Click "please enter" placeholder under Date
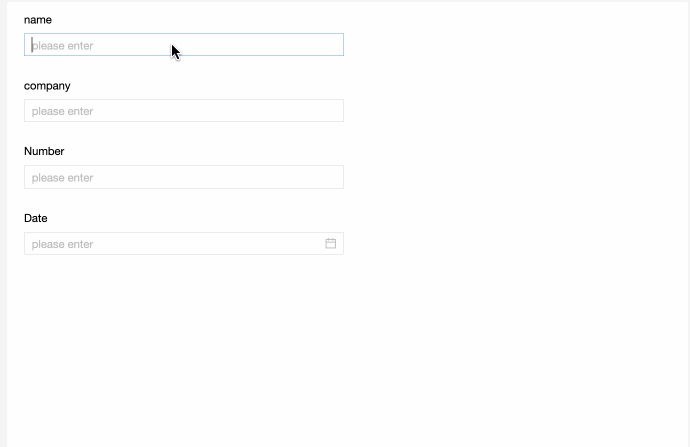This screenshot has width=690, height=447. tap(62, 244)
